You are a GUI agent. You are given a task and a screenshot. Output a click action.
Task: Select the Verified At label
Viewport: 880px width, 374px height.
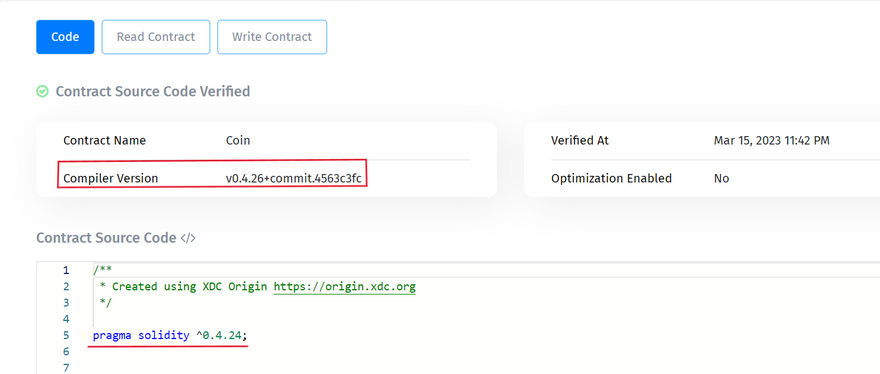pyautogui.click(x=580, y=140)
